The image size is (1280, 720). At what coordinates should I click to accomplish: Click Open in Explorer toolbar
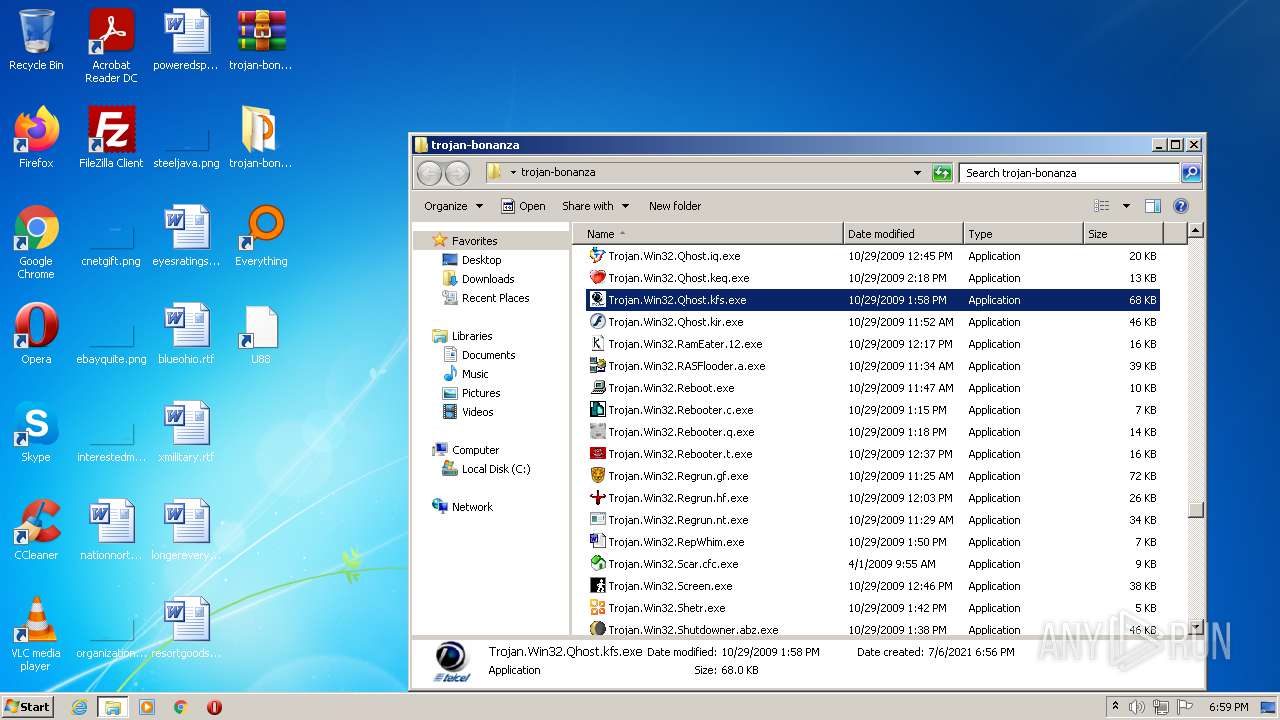pos(523,206)
